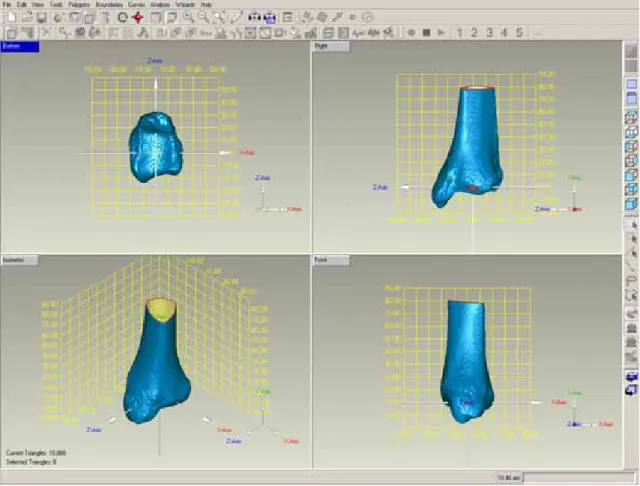Click the circular arrow reset-view icon
640x486 pixels.
[122, 17]
